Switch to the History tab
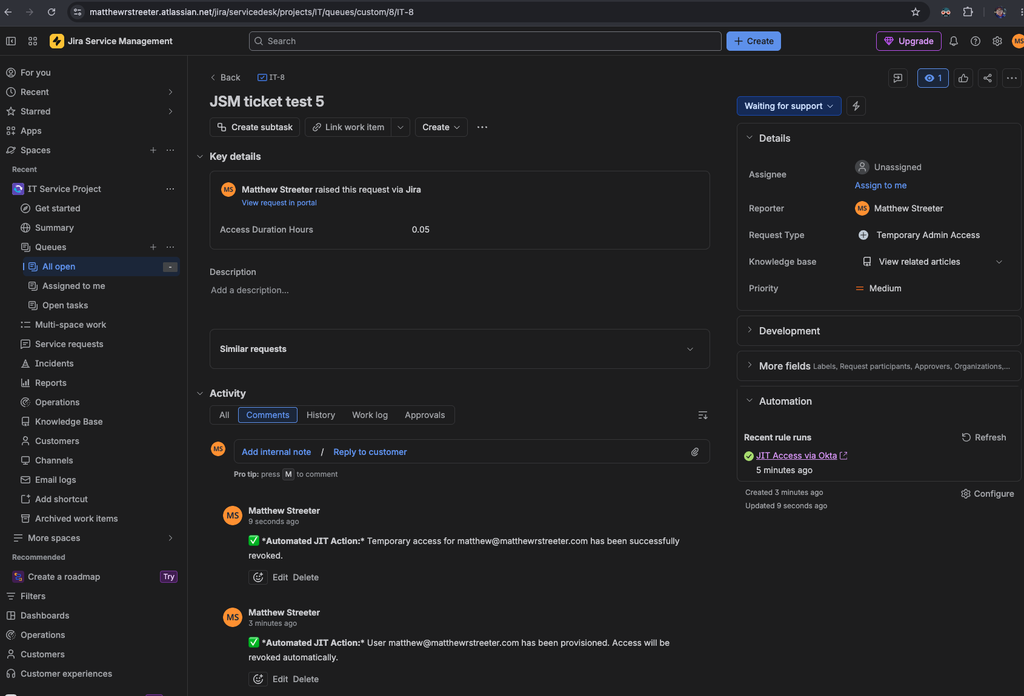The width and height of the screenshot is (1024, 696). point(321,415)
